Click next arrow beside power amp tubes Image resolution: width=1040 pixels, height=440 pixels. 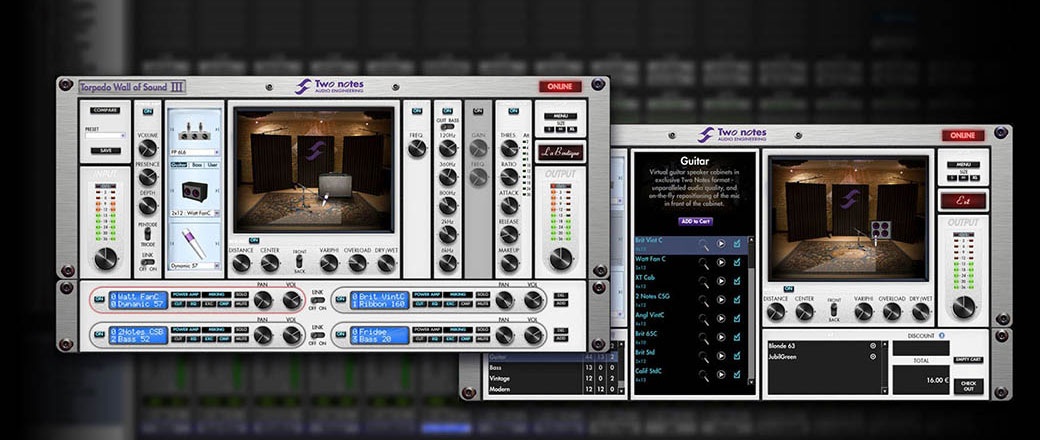216,131
